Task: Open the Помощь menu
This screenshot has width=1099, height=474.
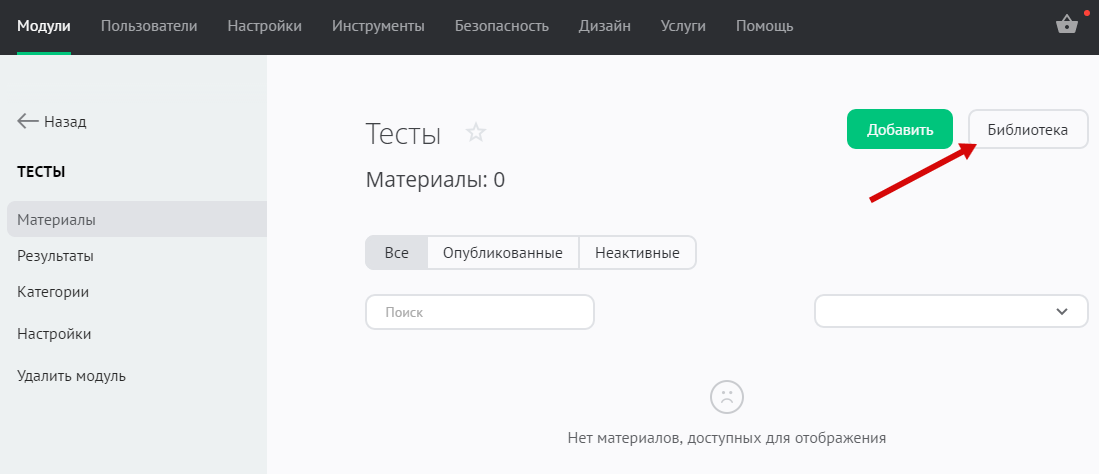Action: pyautogui.click(x=765, y=26)
